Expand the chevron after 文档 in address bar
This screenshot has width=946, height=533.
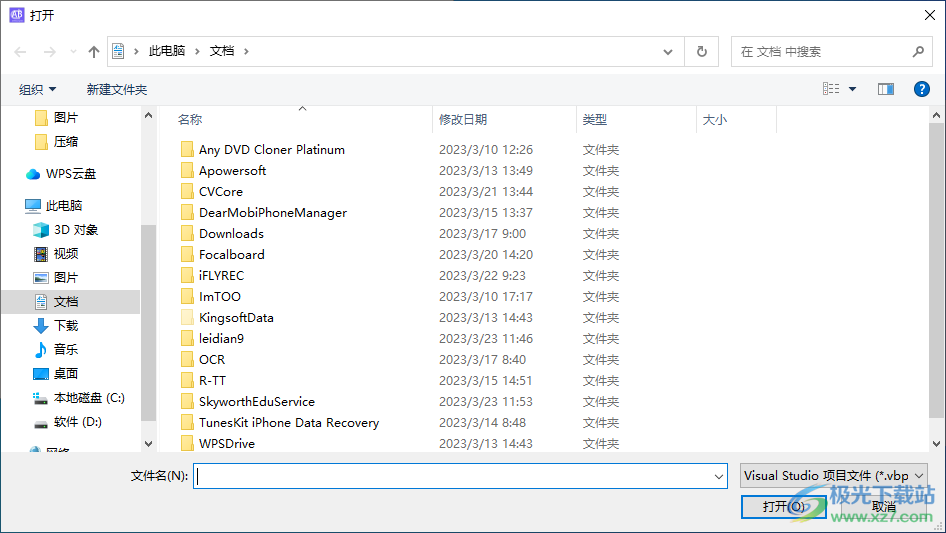[x=246, y=51]
